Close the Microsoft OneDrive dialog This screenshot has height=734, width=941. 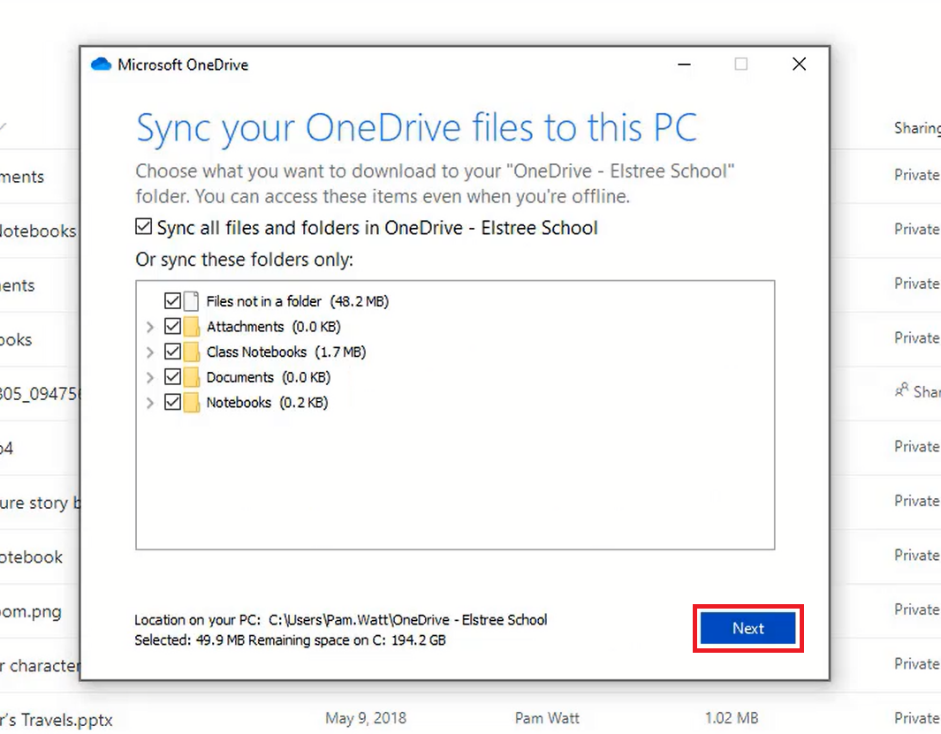[799, 64]
